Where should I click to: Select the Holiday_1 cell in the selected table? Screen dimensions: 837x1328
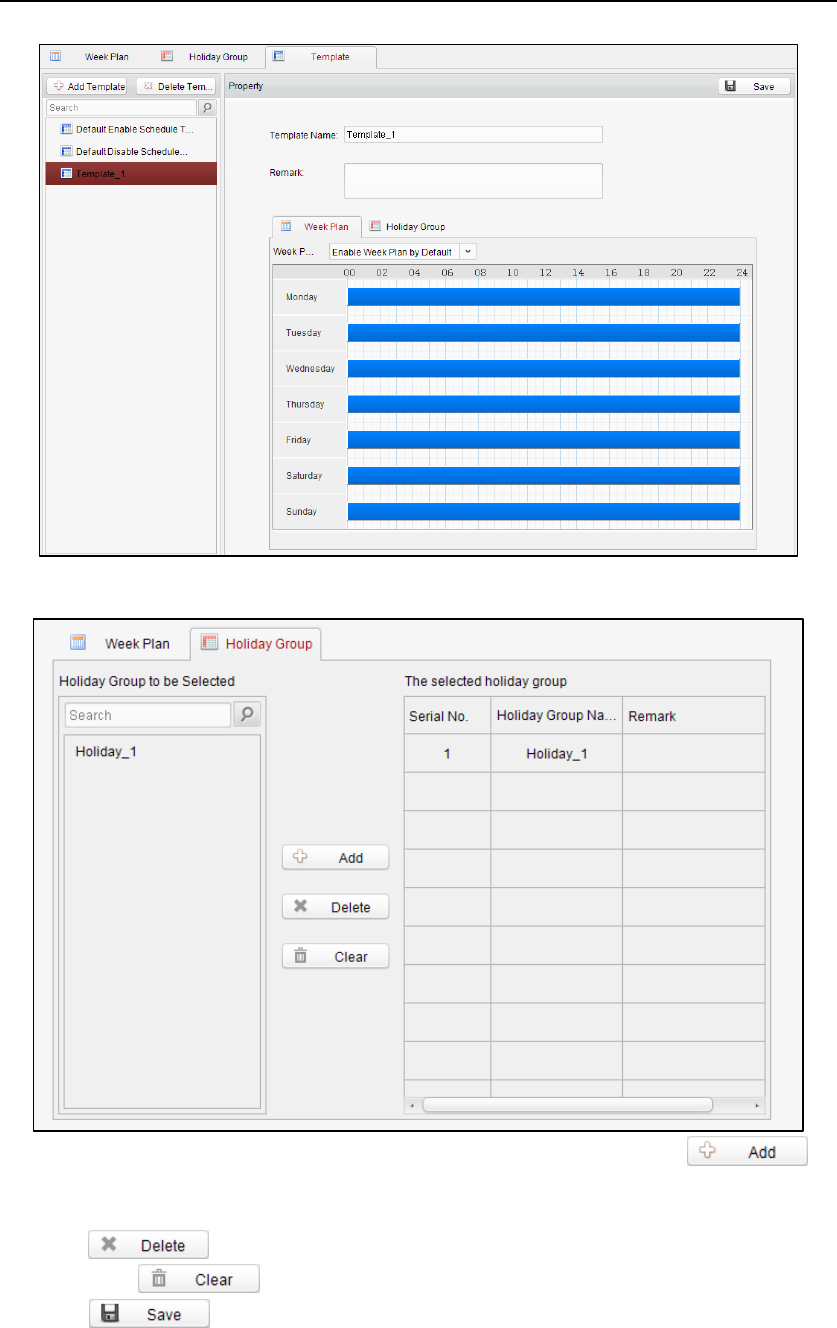point(556,754)
